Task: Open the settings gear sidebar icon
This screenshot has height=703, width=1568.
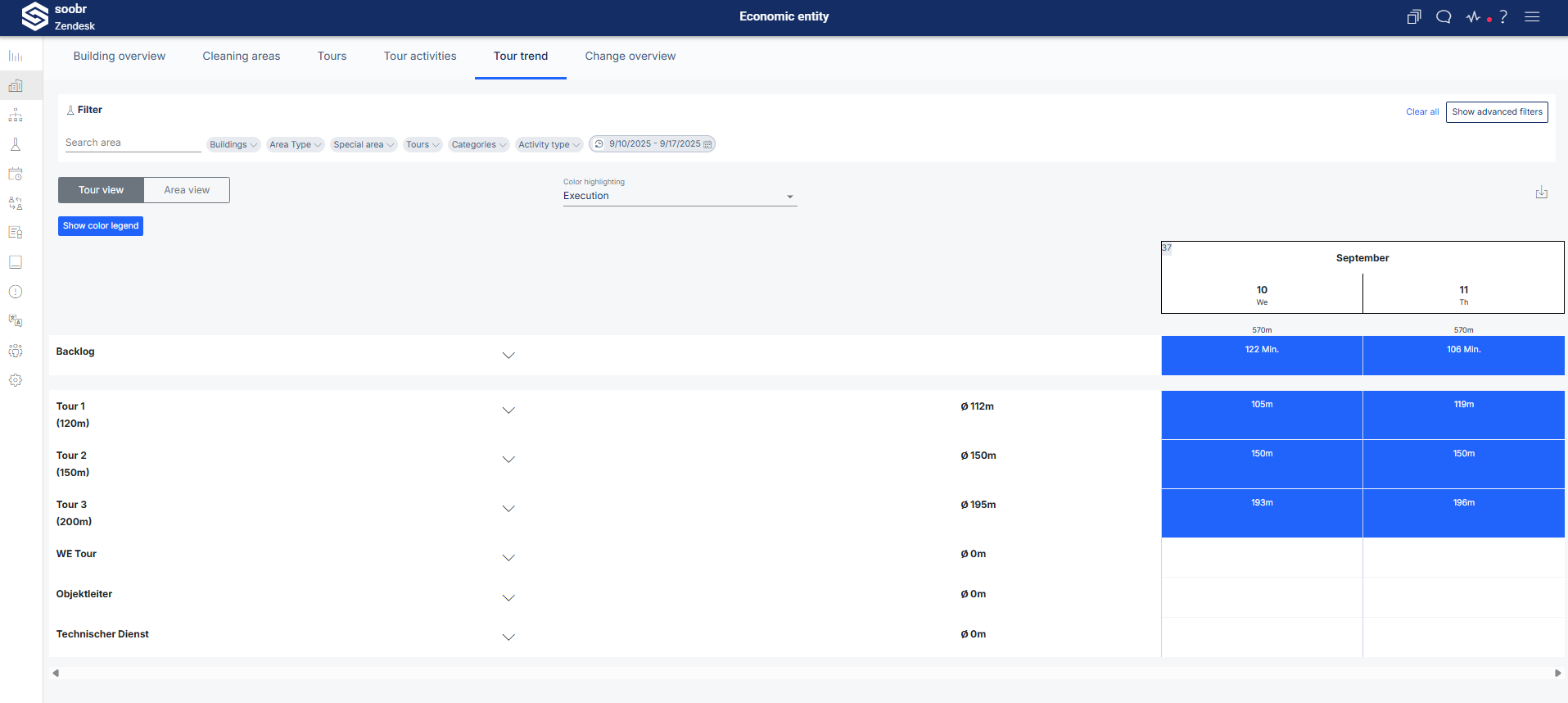Action: (16, 380)
